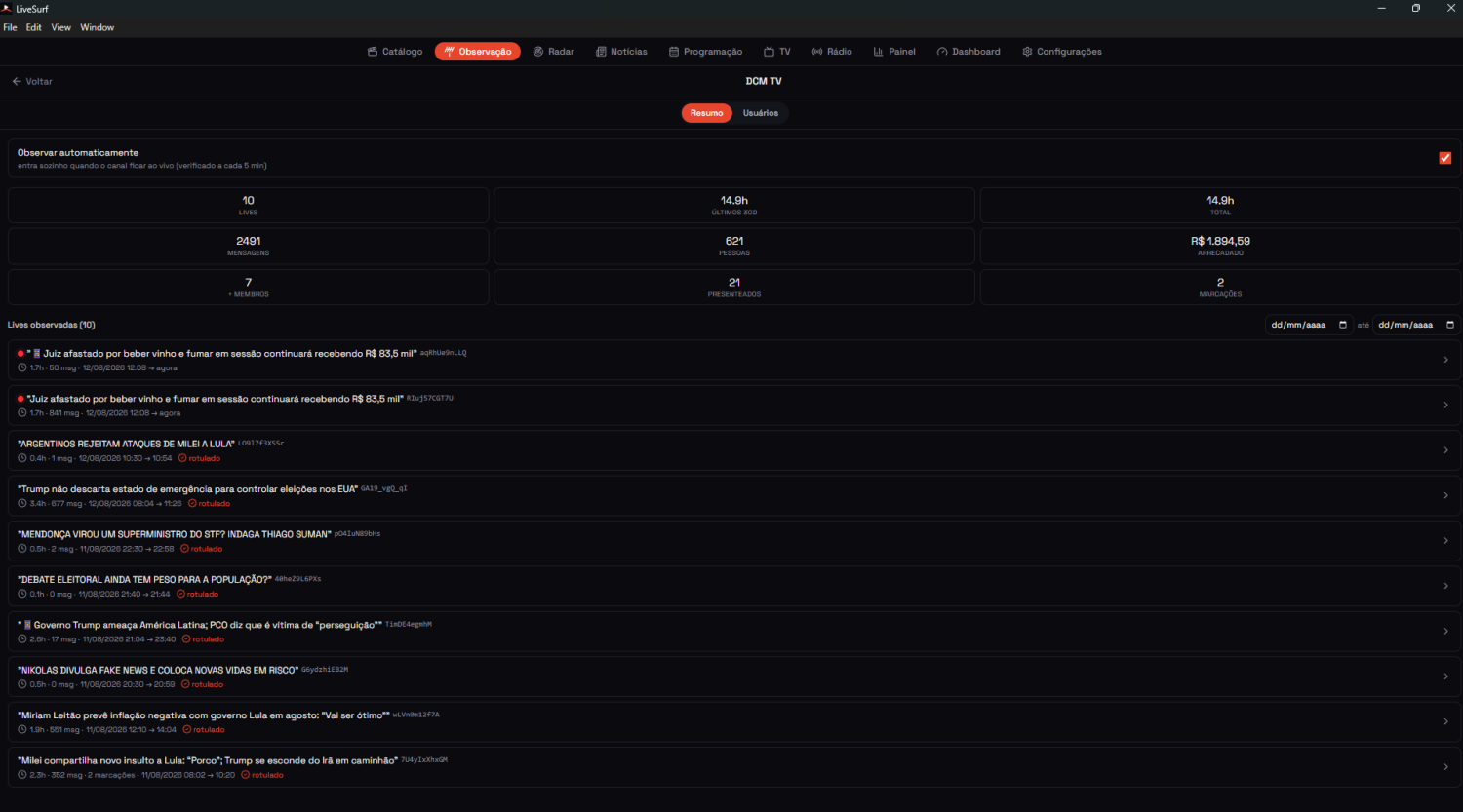Click the Programação calendar icon
The image size is (1463, 812).
(674, 52)
